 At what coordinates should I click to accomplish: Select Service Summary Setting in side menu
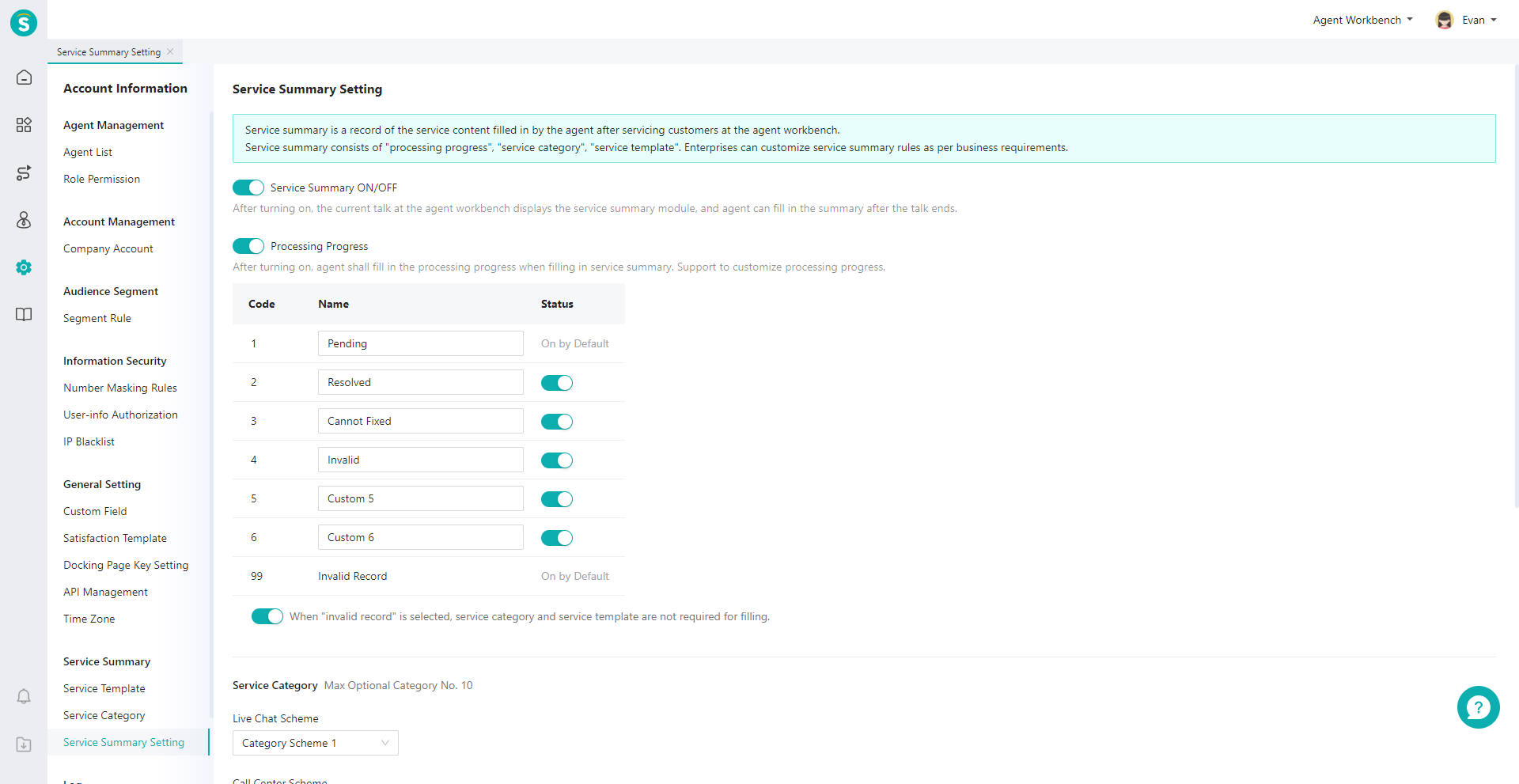[123, 742]
